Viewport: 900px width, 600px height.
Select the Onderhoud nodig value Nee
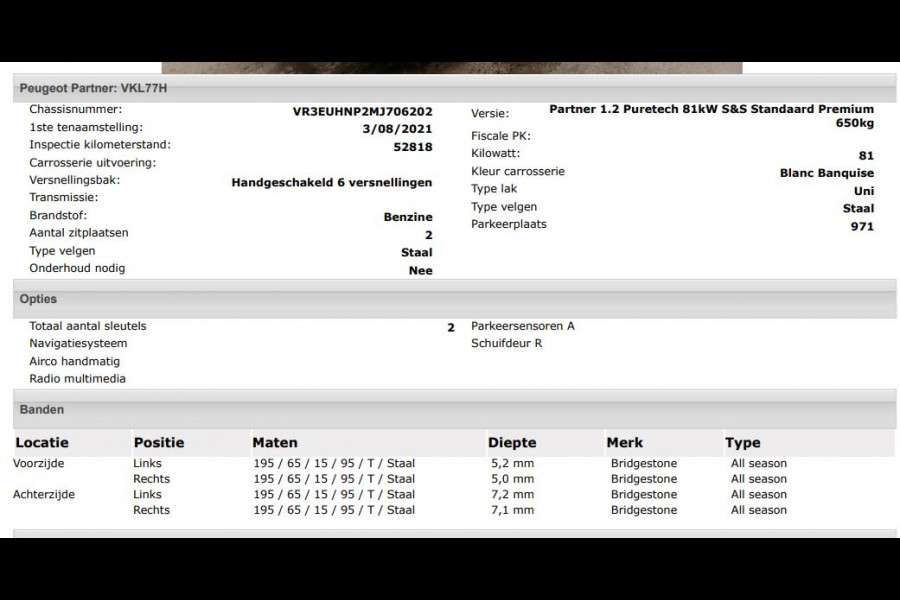[421, 270]
